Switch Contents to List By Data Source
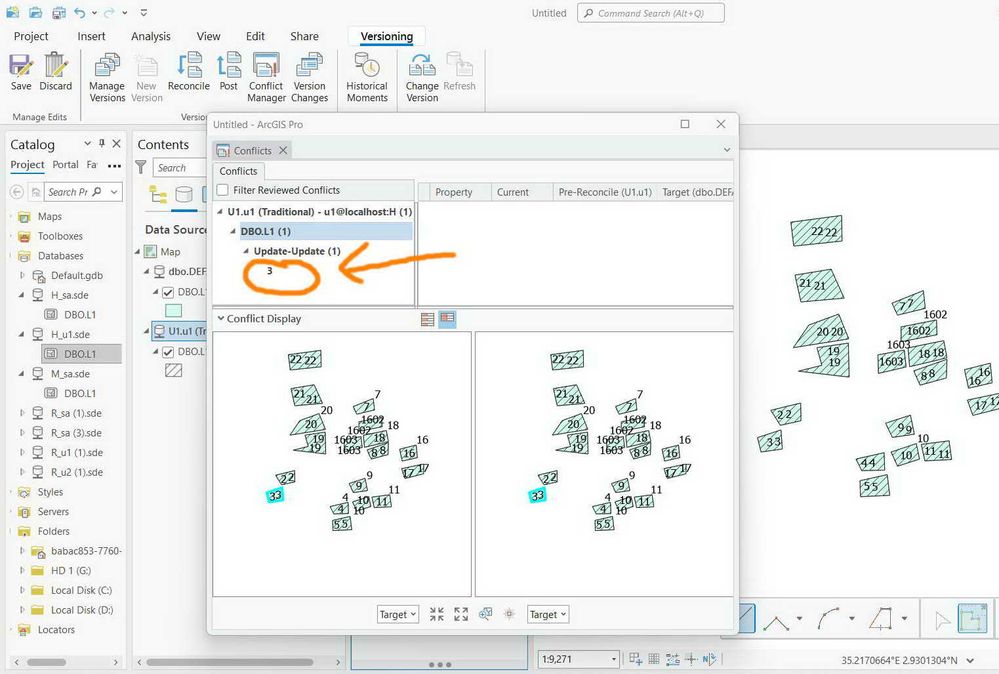Viewport: 999px width, 674px height. tap(184, 194)
